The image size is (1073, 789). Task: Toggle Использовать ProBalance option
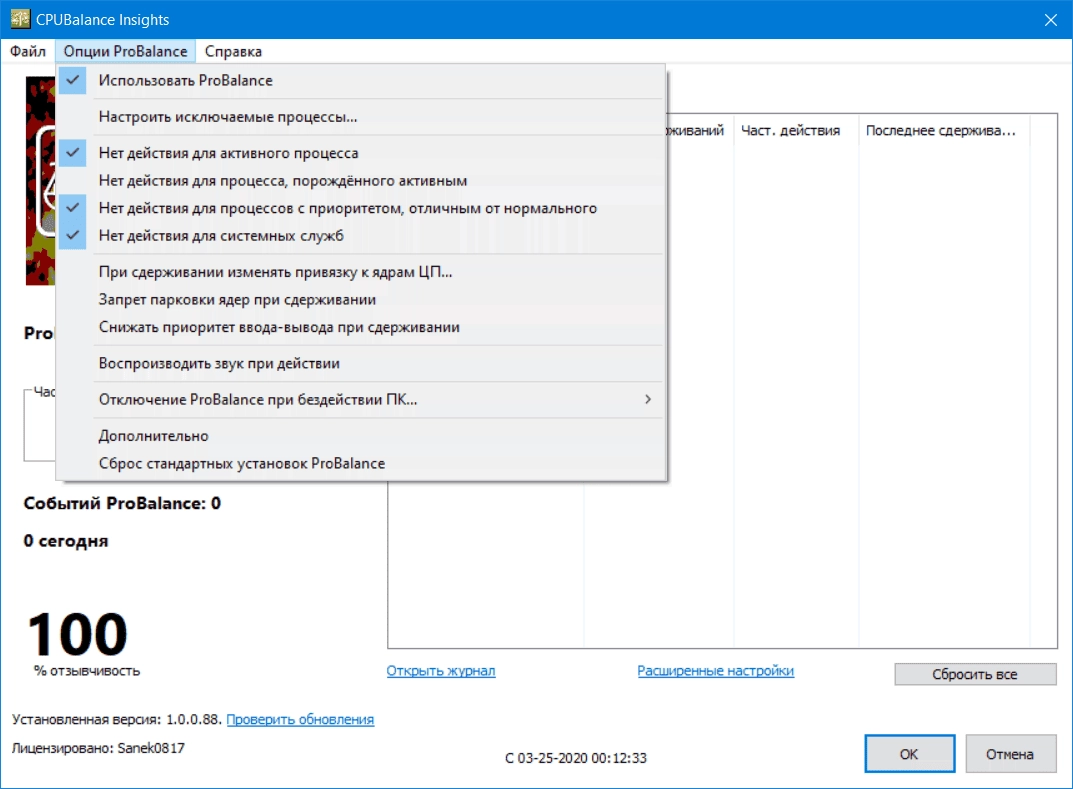coord(361,81)
